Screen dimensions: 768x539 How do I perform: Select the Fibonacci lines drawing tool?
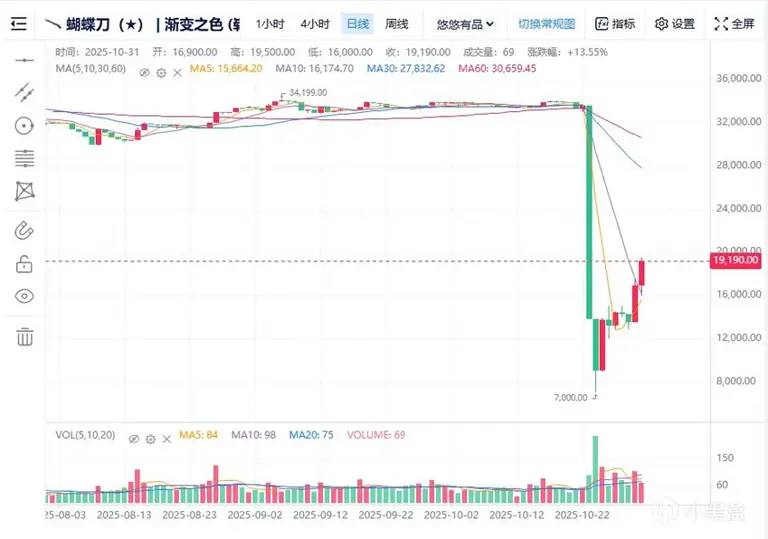24,158
